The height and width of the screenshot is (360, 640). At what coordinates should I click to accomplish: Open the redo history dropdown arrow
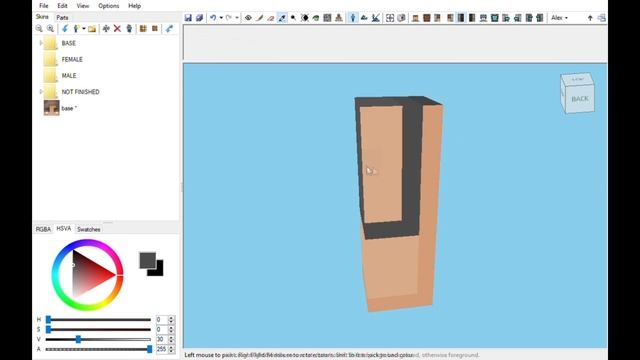237,18
